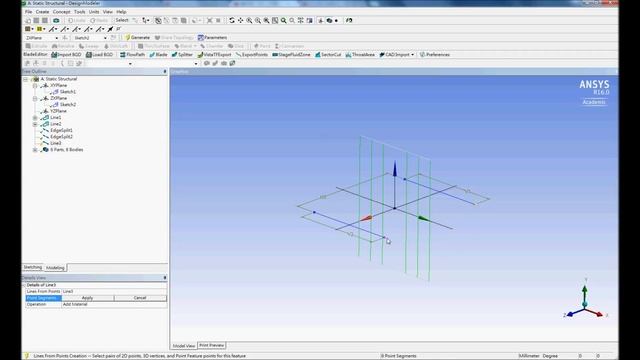
Task: Click the SectorCut tool
Action: pyautogui.click(x=328, y=55)
